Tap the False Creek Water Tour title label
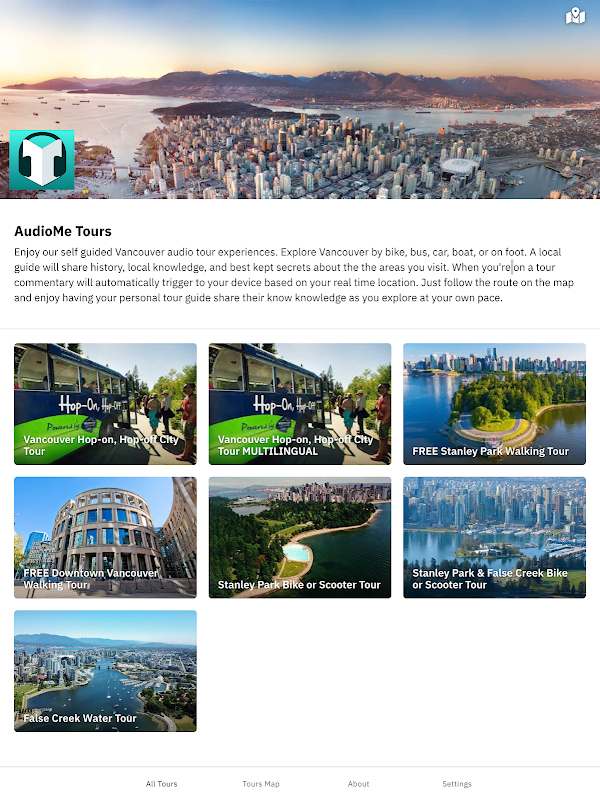 tap(80, 718)
